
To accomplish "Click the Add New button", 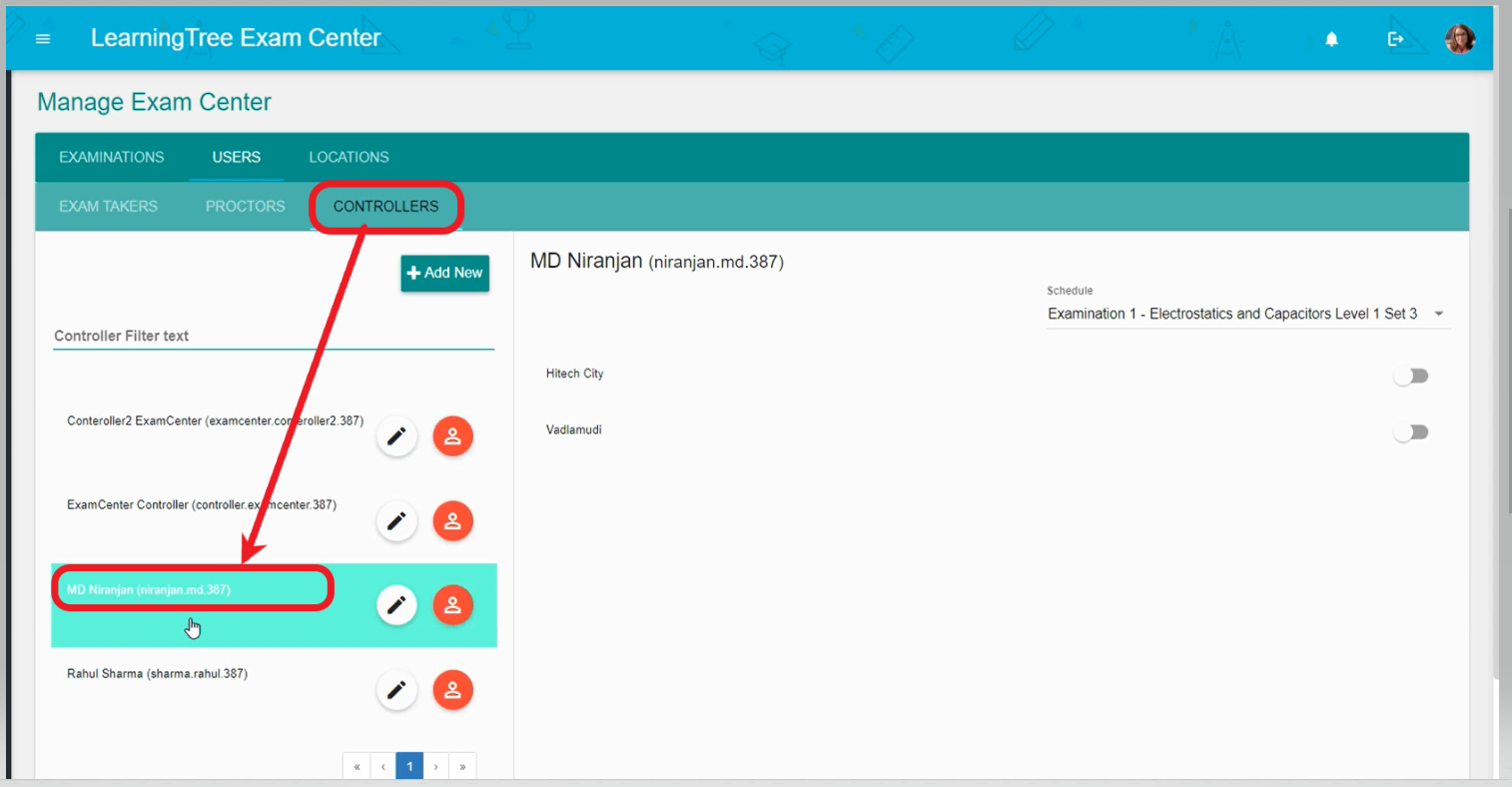I will 444,273.
